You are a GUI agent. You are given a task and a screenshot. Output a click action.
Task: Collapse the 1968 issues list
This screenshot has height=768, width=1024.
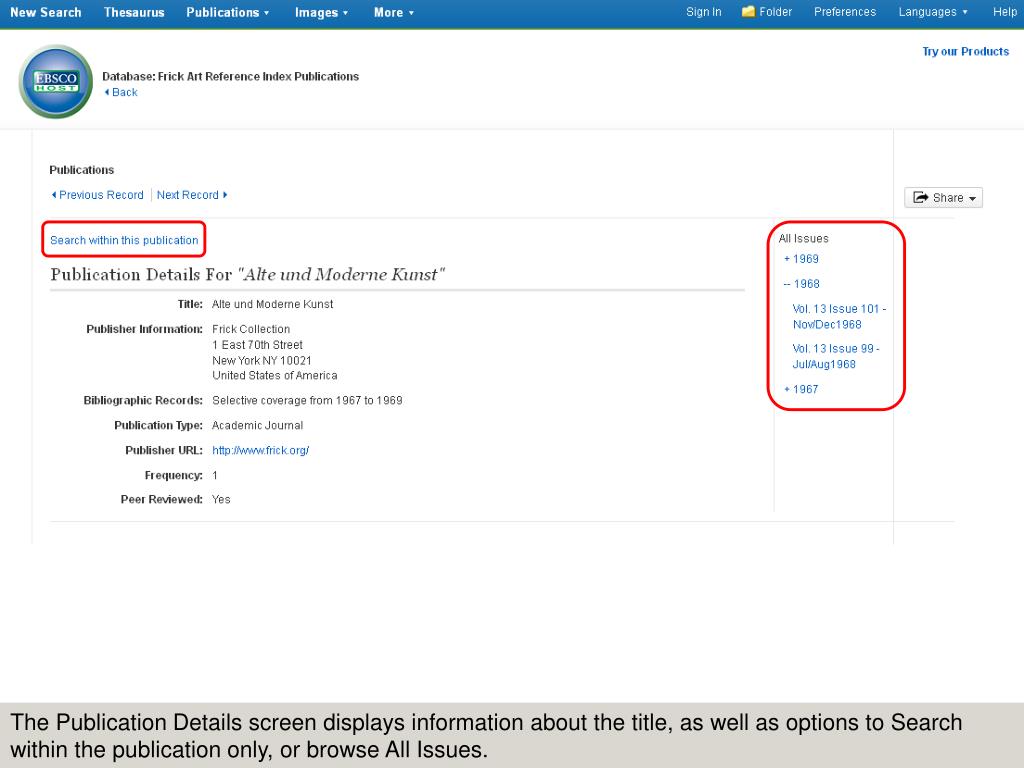pos(801,283)
